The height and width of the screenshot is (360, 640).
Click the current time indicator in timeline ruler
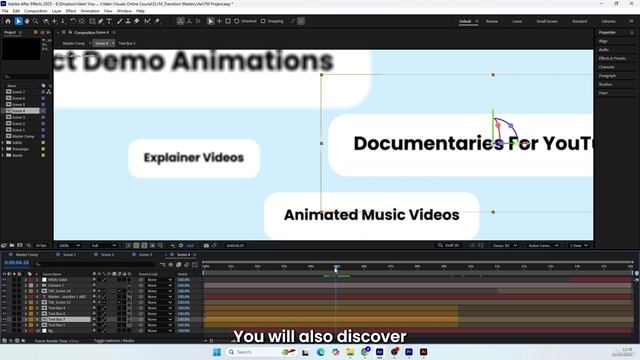click(x=336, y=267)
